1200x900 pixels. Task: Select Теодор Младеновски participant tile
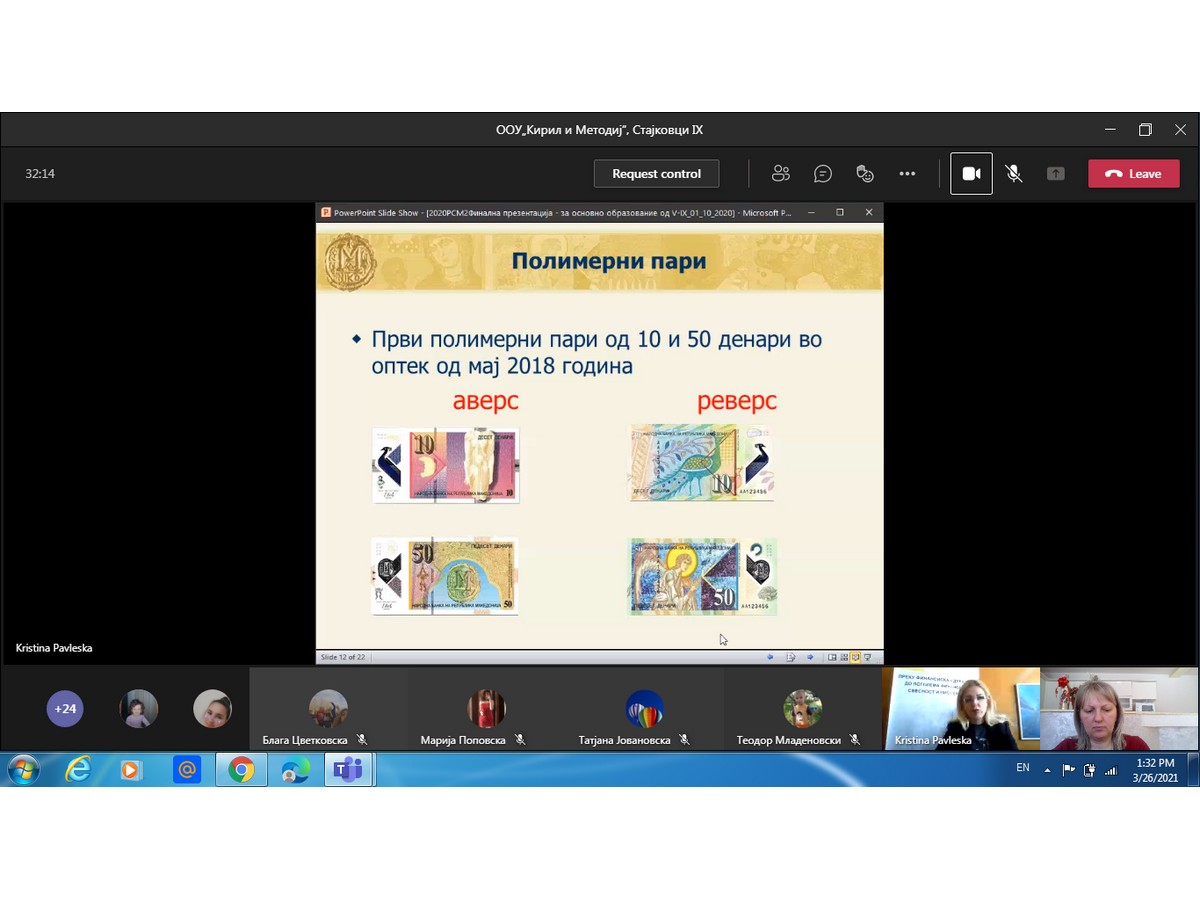coord(802,709)
